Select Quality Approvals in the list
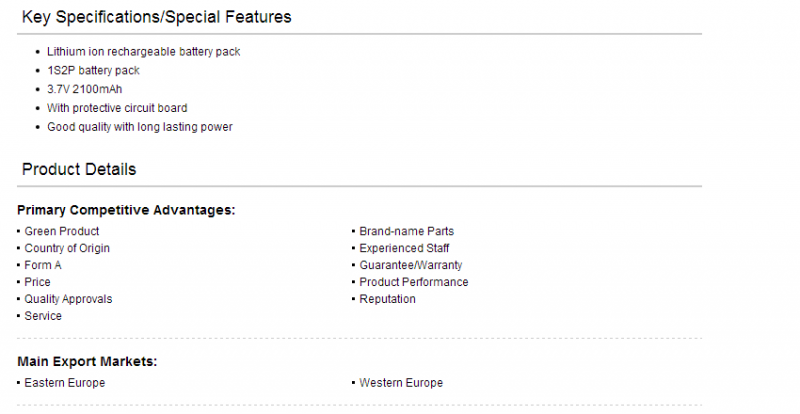The width and height of the screenshot is (800, 414). tap(68, 299)
